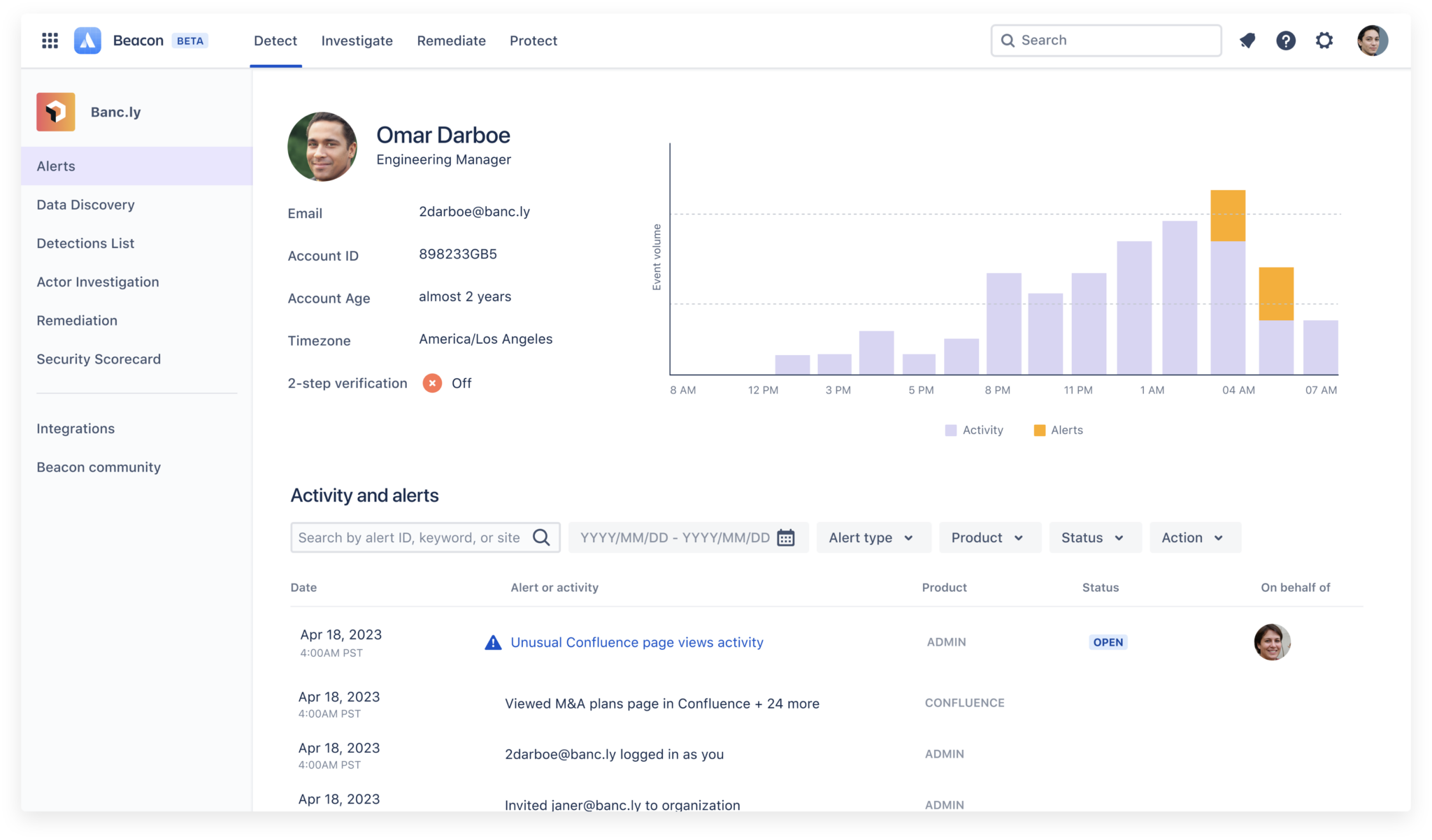
Task: Open the Product filter dropdown
Action: [988, 537]
